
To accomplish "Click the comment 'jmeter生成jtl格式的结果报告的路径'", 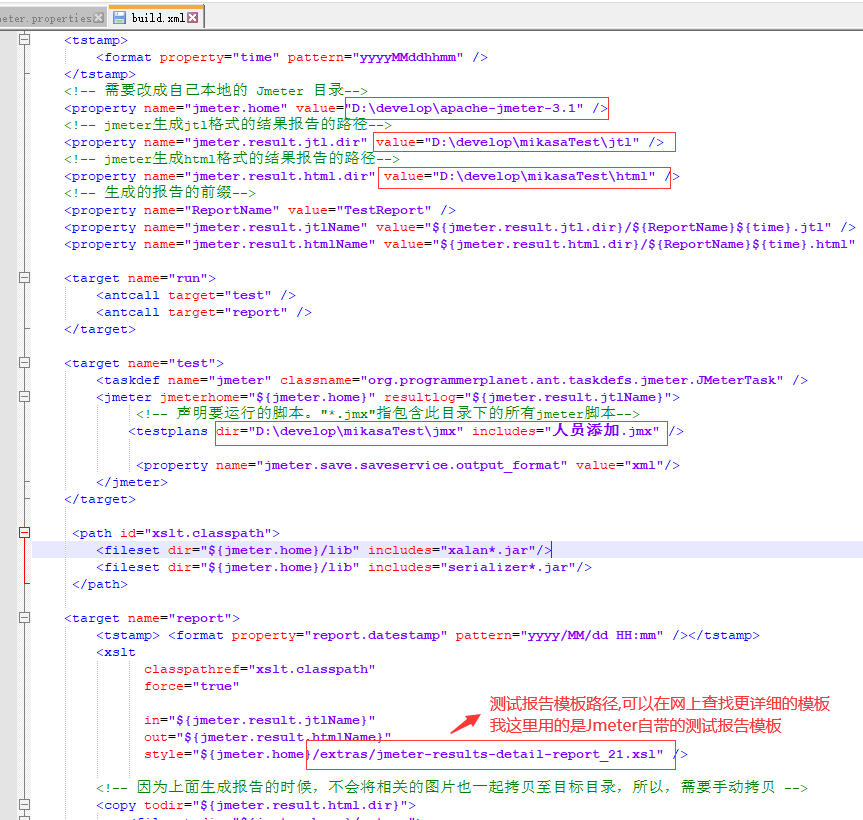I will click(x=227, y=125).
